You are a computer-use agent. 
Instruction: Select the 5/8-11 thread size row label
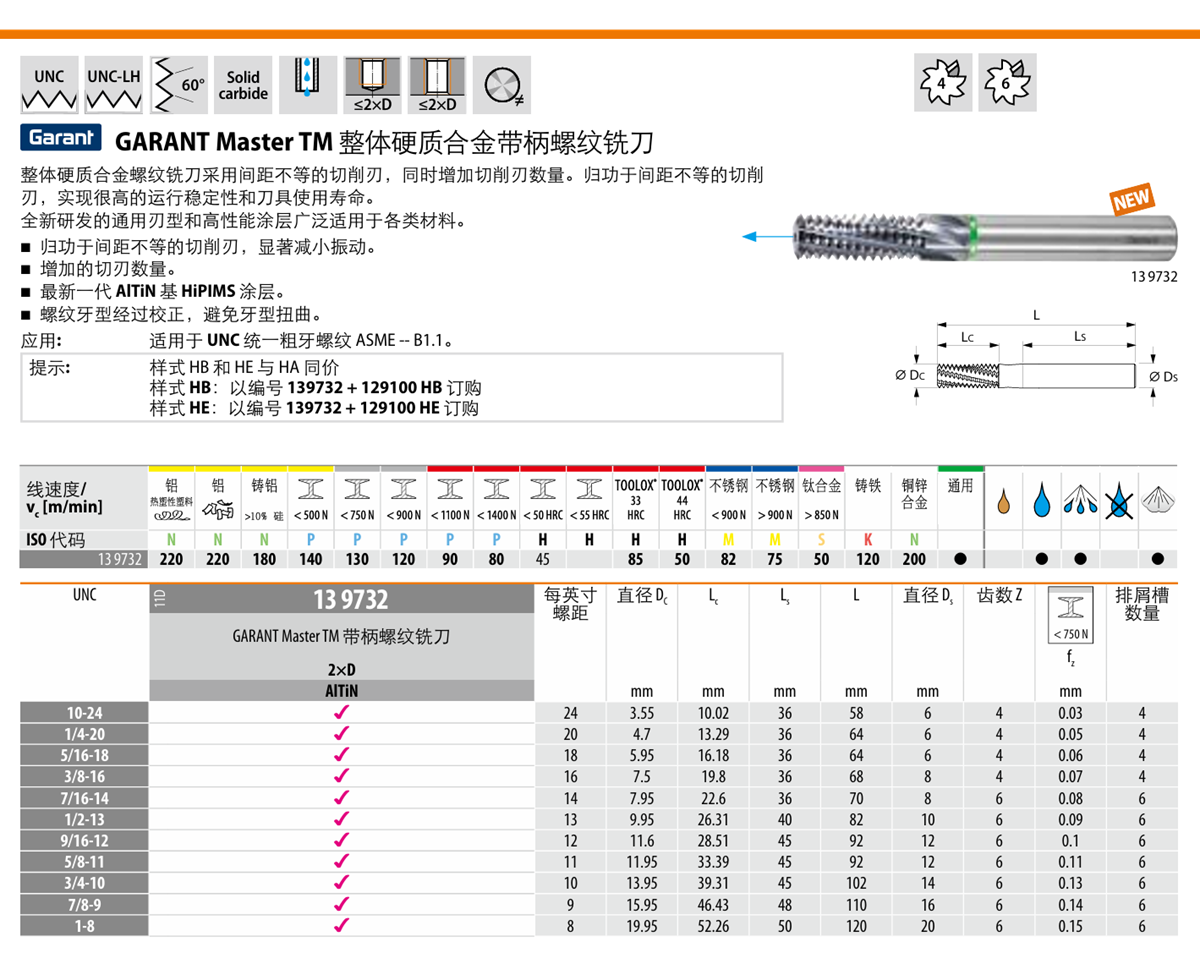coord(84,862)
